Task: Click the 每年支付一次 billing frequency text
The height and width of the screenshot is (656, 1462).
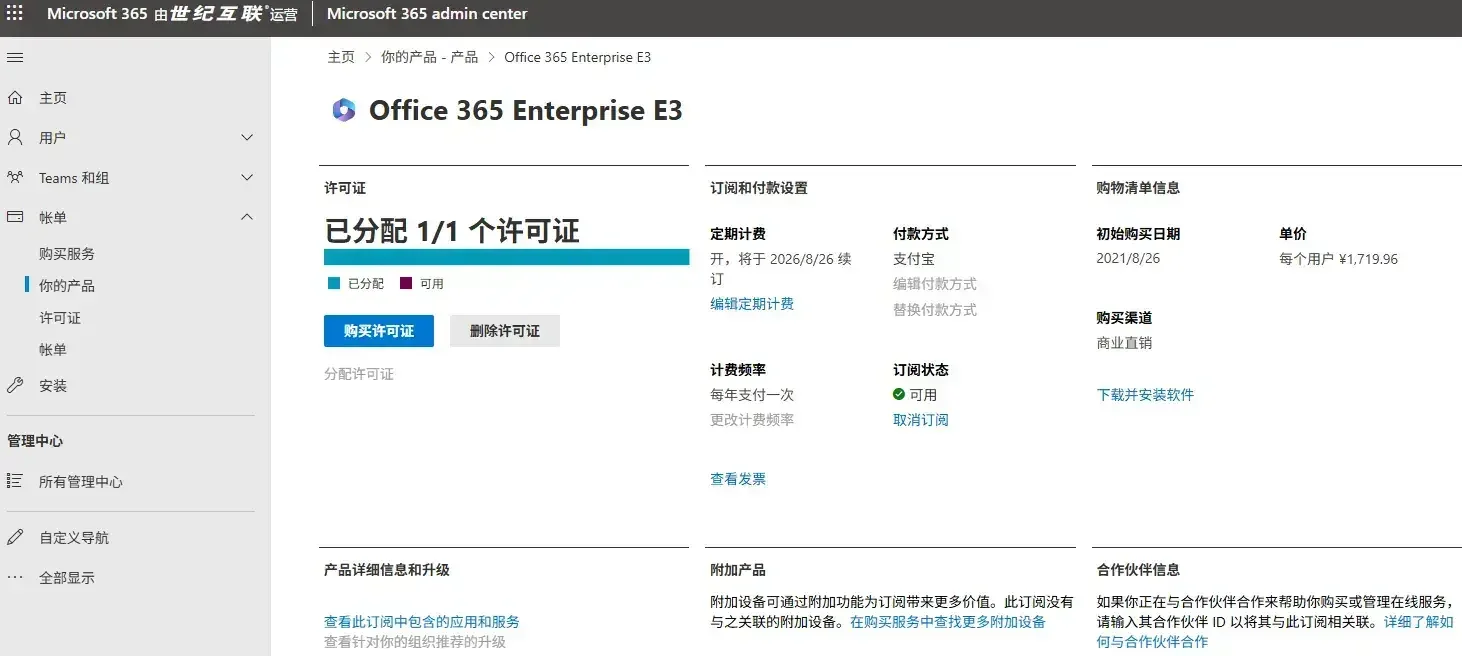Action: click(752, 395)
